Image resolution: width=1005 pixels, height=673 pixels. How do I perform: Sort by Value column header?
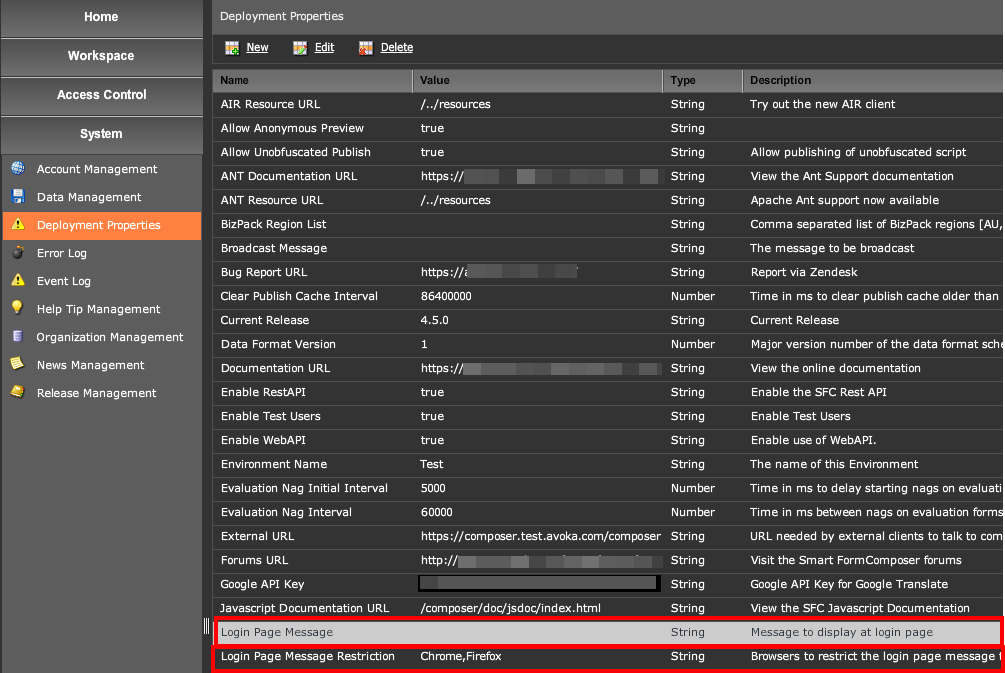[538, 80]
